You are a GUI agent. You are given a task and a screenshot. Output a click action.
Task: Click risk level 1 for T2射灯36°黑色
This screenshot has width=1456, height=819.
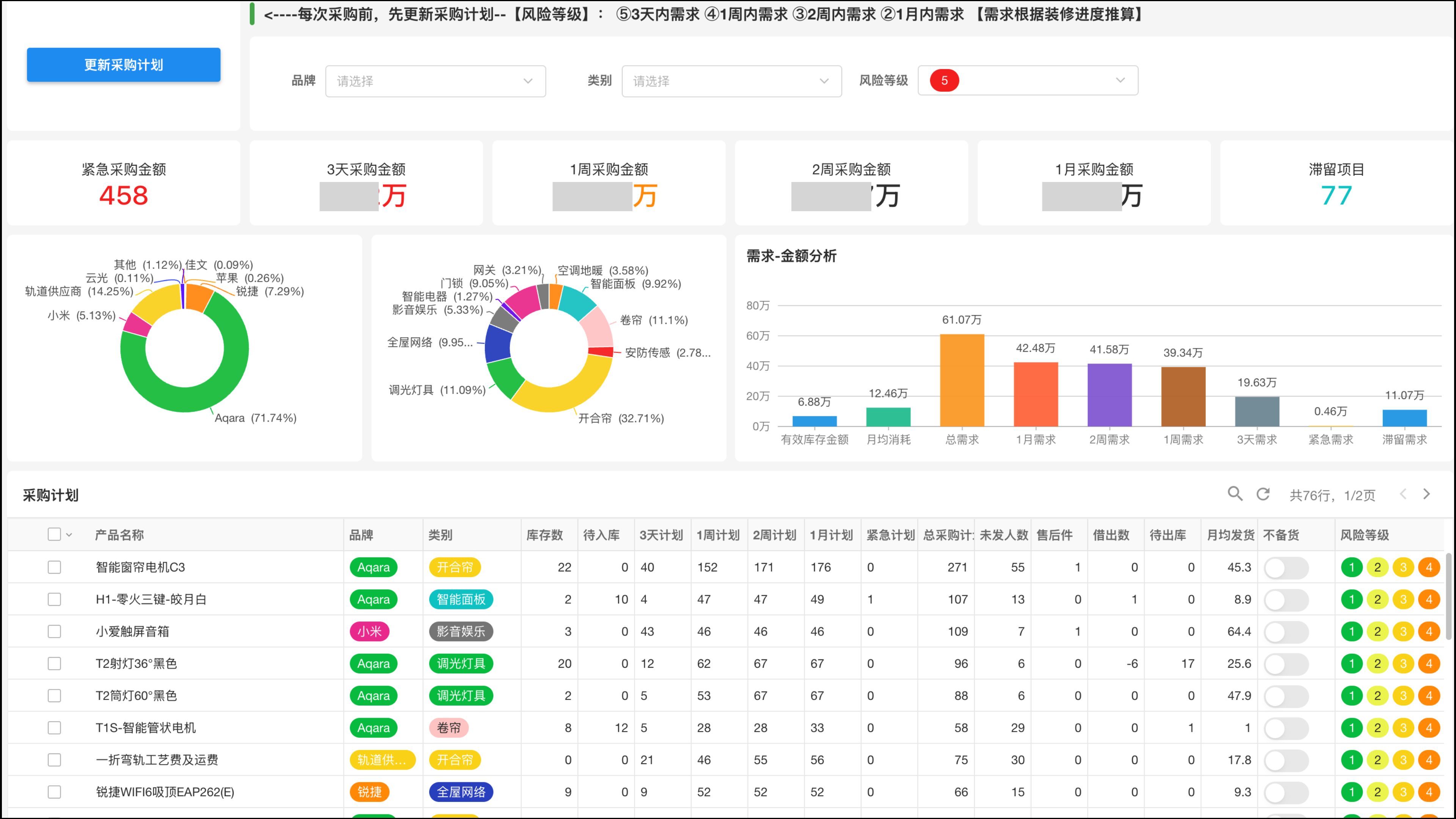[x=1351, y=664]
